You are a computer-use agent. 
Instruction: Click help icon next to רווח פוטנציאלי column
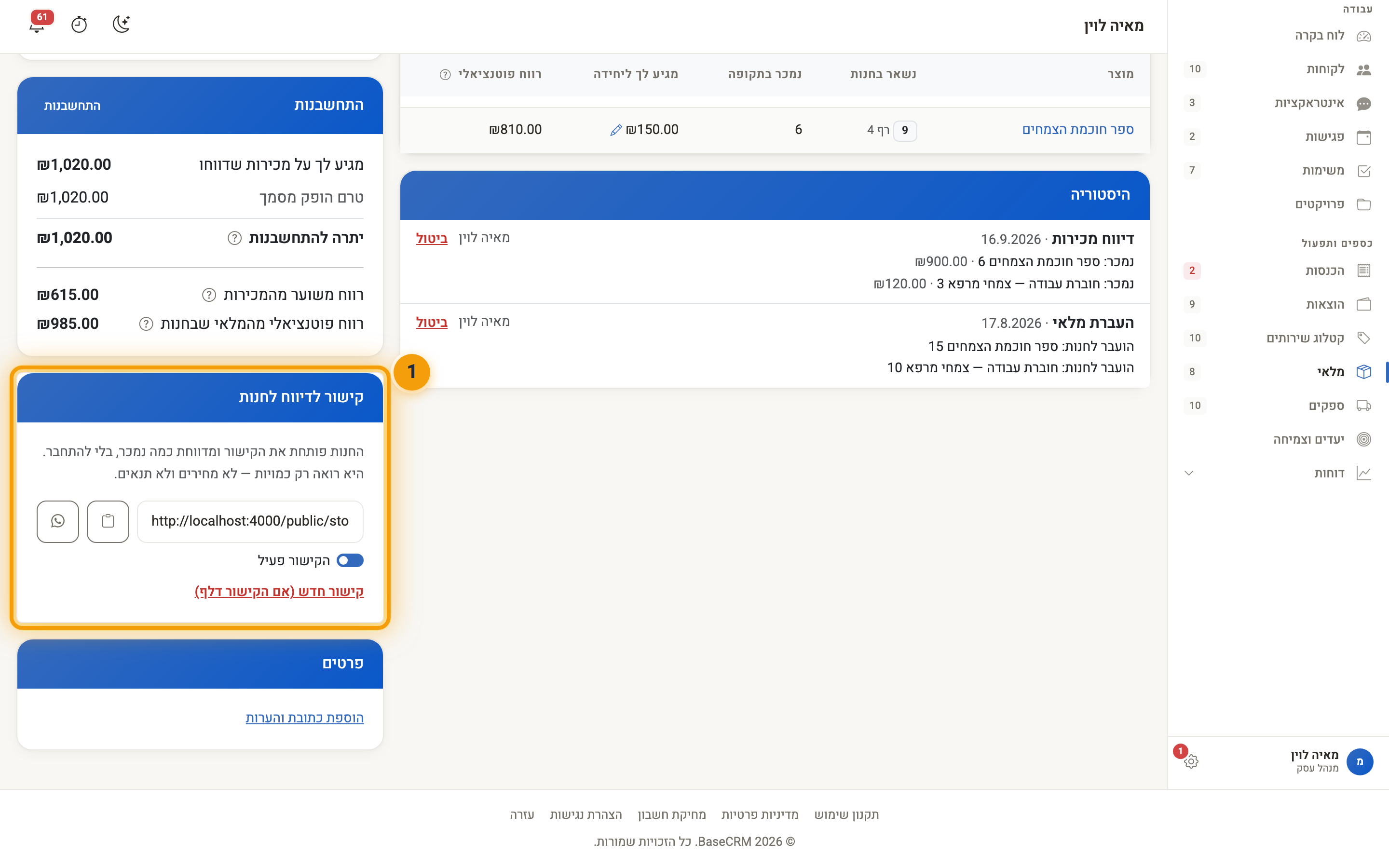click(x=445, y=75)
